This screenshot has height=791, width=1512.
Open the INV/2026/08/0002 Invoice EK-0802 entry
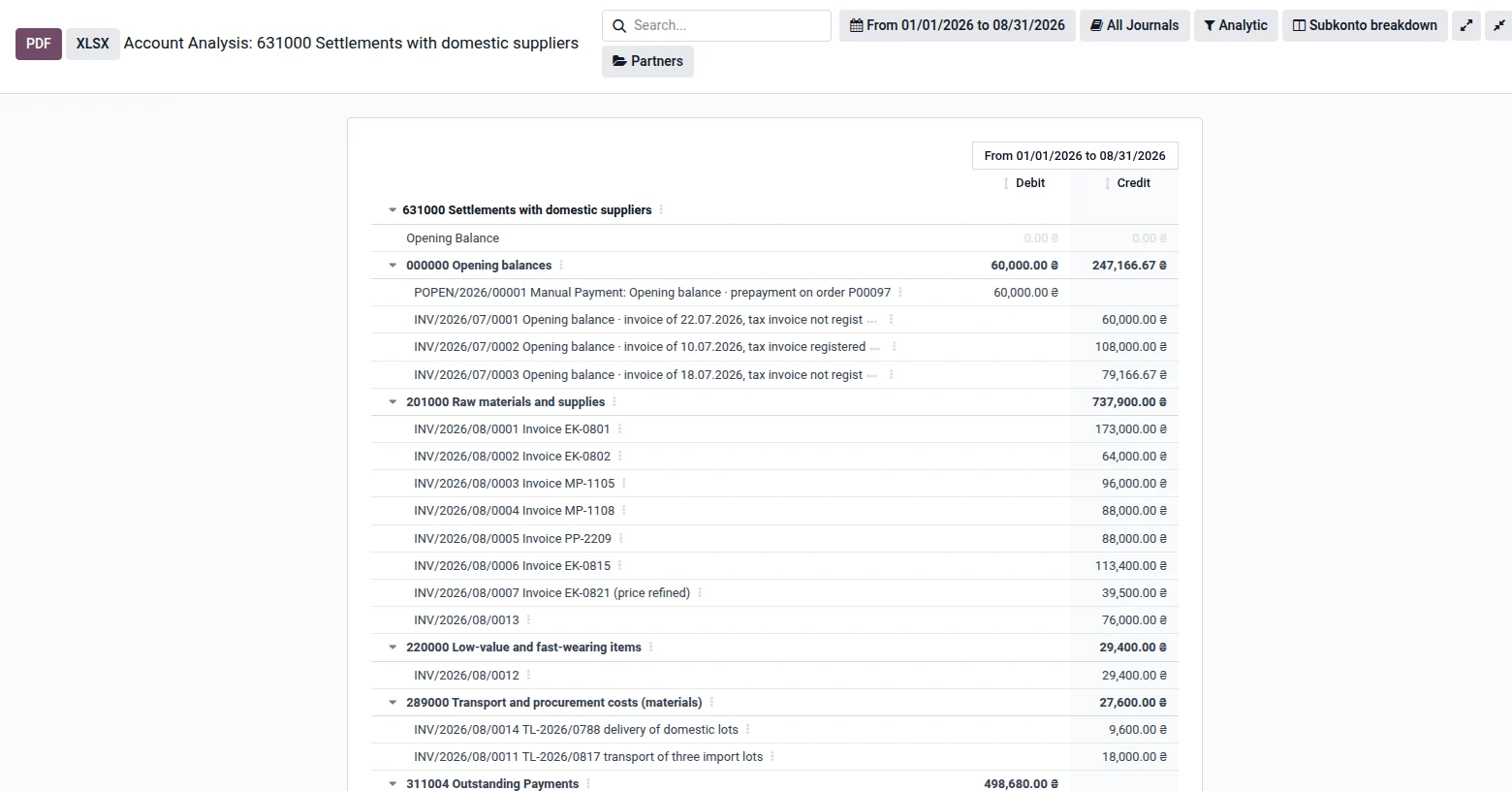tap(512, 457)
